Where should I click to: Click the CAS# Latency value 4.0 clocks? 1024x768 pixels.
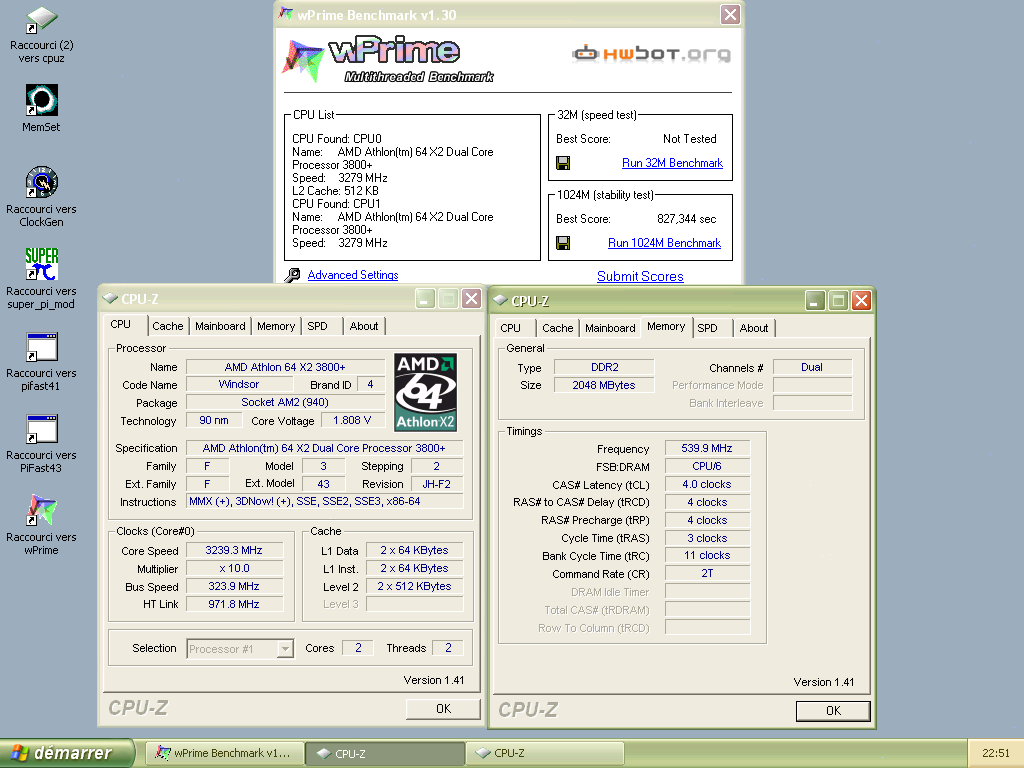click(x=707, y=485)
